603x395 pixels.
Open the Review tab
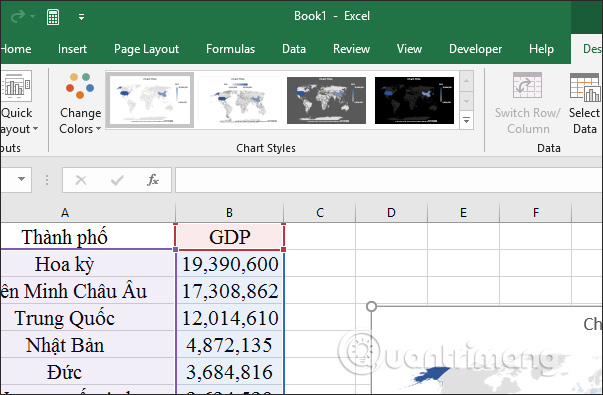(x=351, y=49)
